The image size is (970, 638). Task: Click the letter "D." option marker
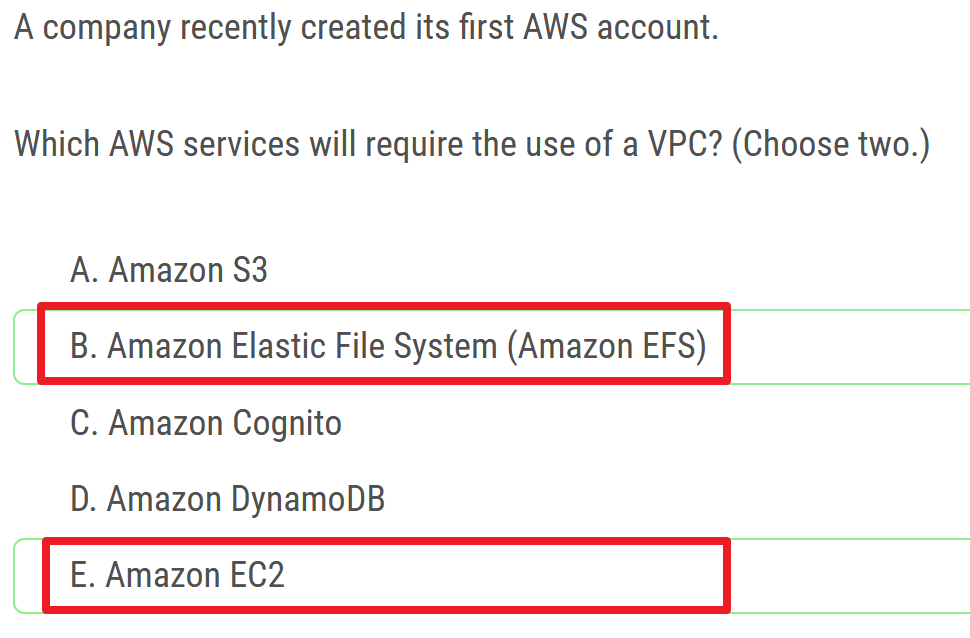pos(84,498)
